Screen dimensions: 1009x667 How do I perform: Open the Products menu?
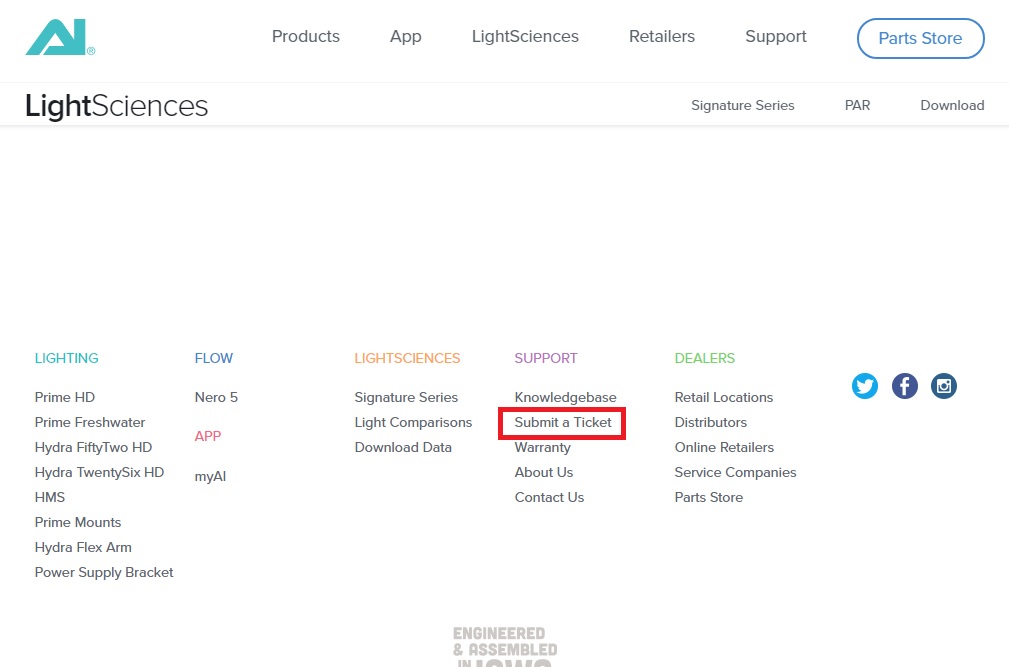(x=305, y=37)
